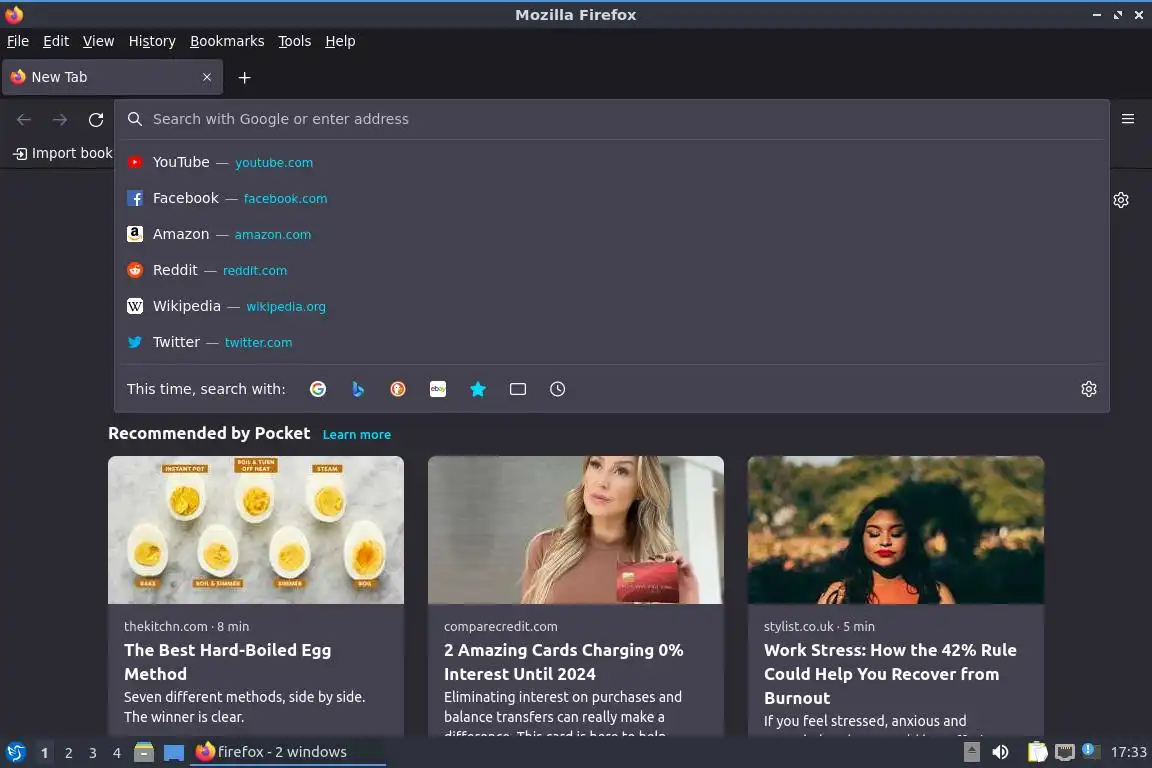Click the Reddit favicon in suggestions
The height and width of the screenshot is (768, 1152).
[134, 270]
